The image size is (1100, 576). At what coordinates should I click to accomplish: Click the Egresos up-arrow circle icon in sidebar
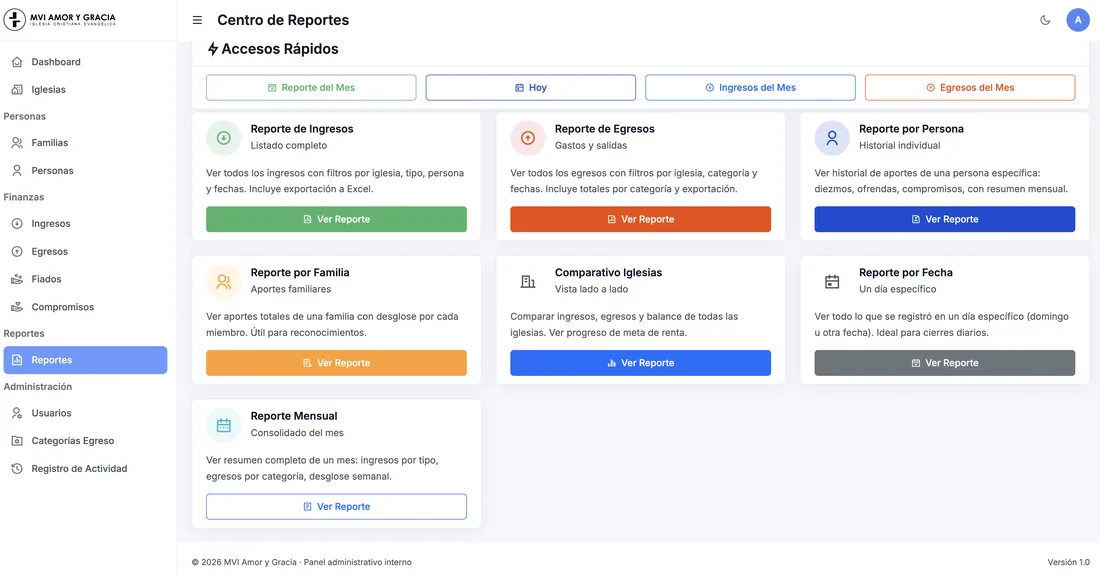17,251
